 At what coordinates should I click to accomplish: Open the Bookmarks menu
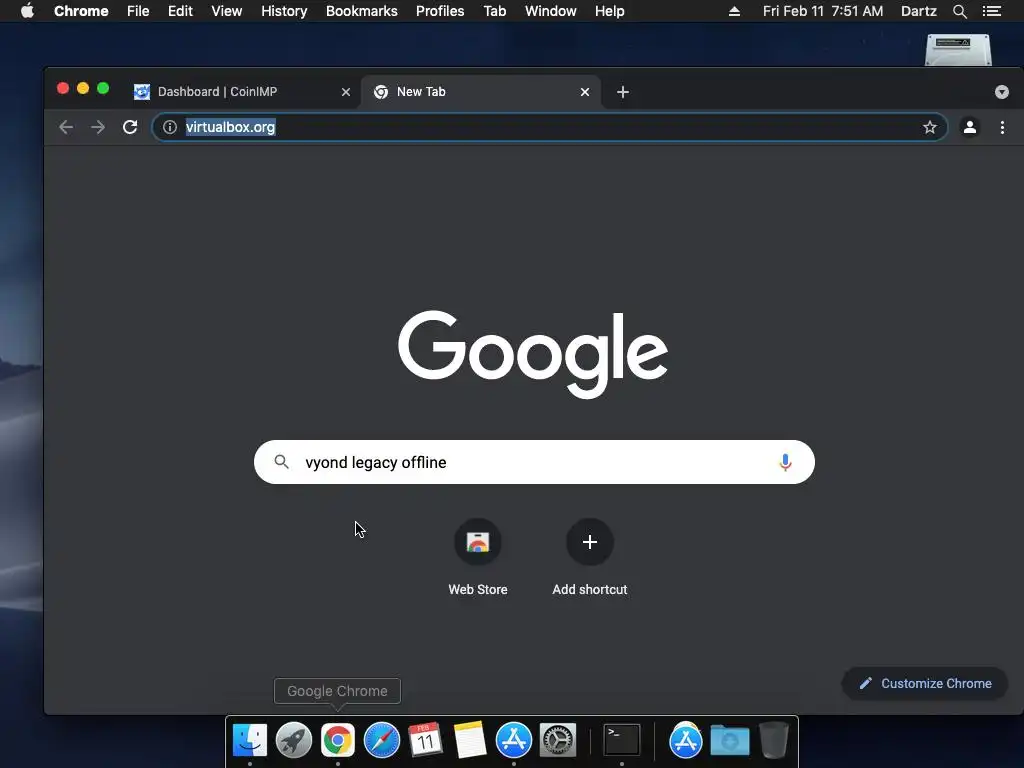point(362,11)
